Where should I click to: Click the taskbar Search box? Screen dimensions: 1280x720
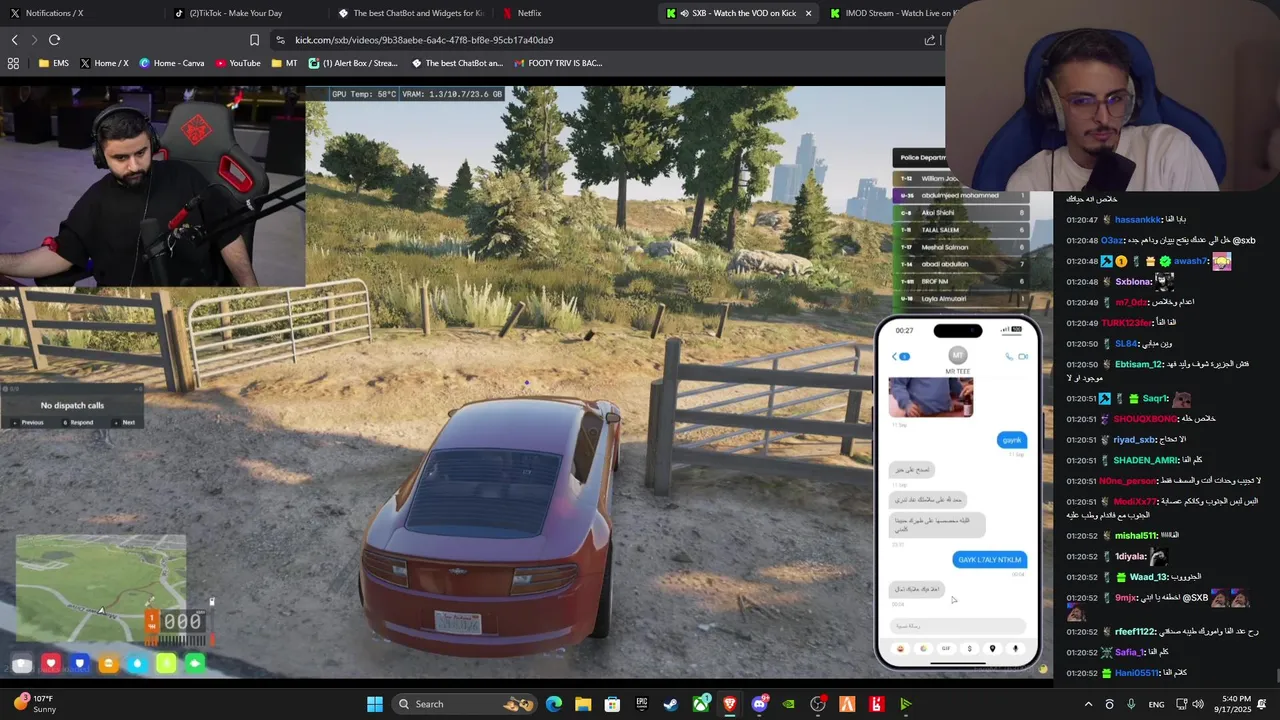coord(466,704)
